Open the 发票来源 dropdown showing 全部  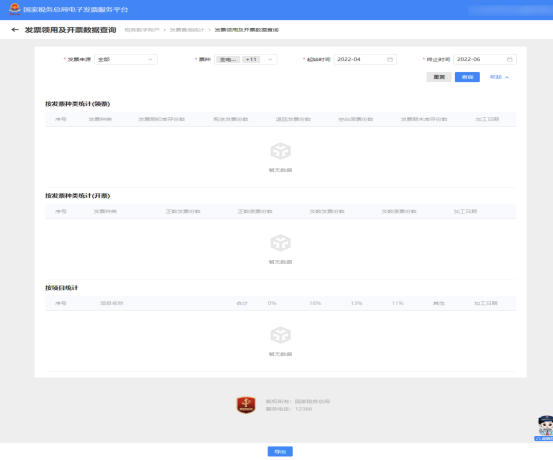126,59
